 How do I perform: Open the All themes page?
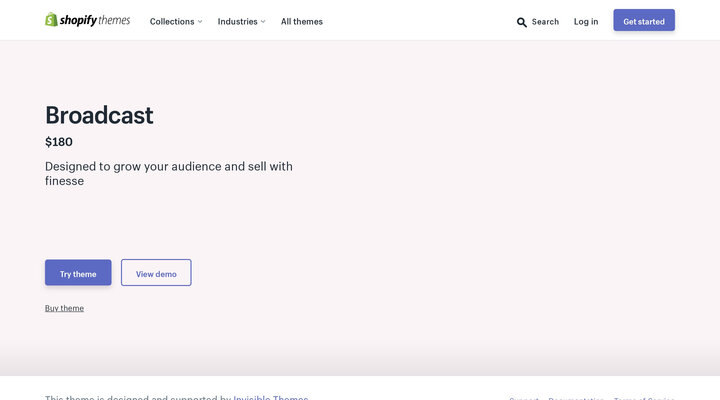pos(302,22)
